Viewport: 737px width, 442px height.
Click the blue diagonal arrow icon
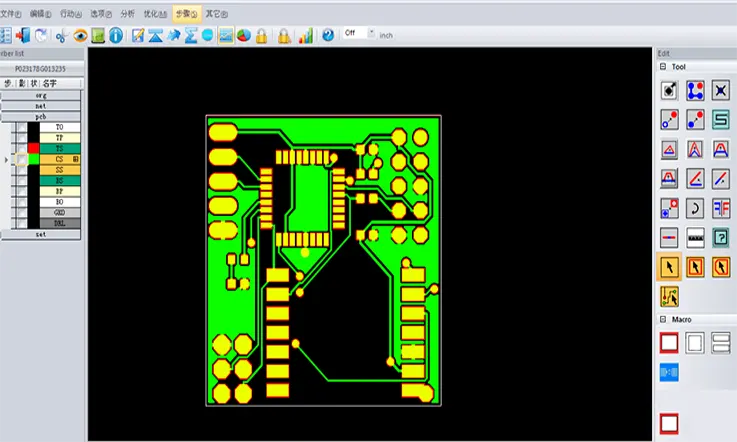point(174,35)
